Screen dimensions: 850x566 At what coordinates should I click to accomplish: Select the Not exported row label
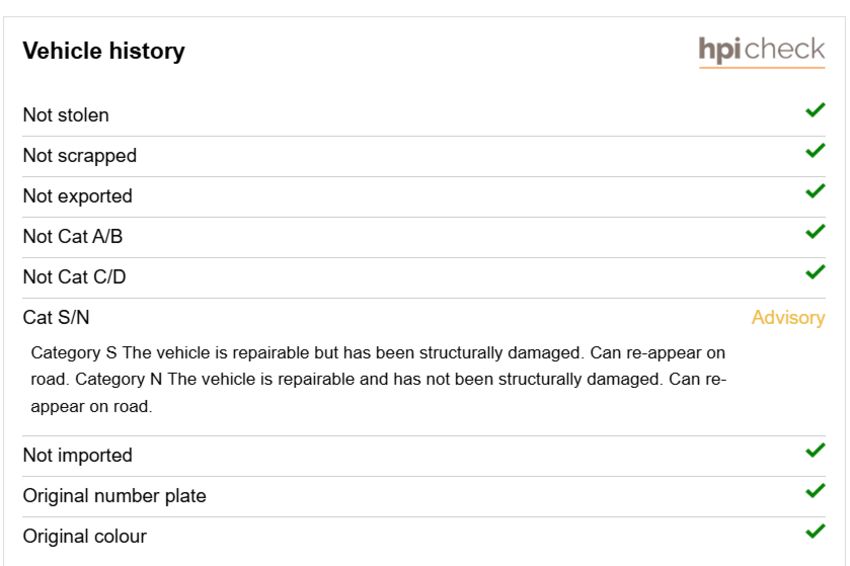[78, 196]
